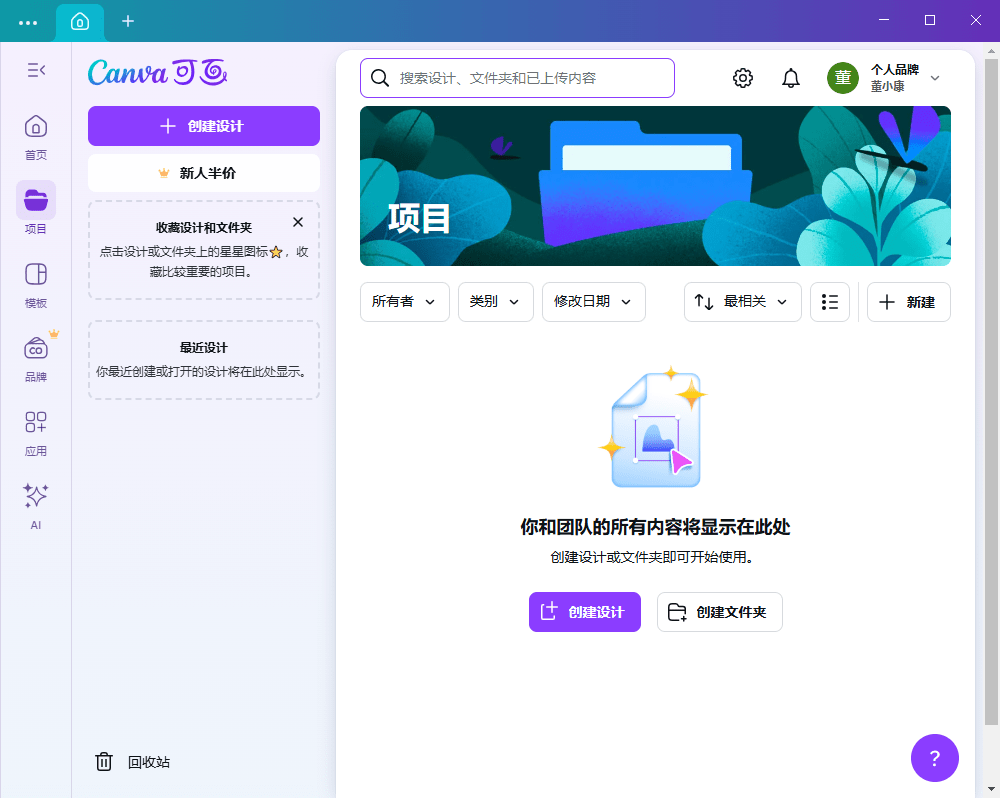This screenshot has height=798, width=1000.
Task: Open the AI sidebar icon
Action: coord(36,496)
